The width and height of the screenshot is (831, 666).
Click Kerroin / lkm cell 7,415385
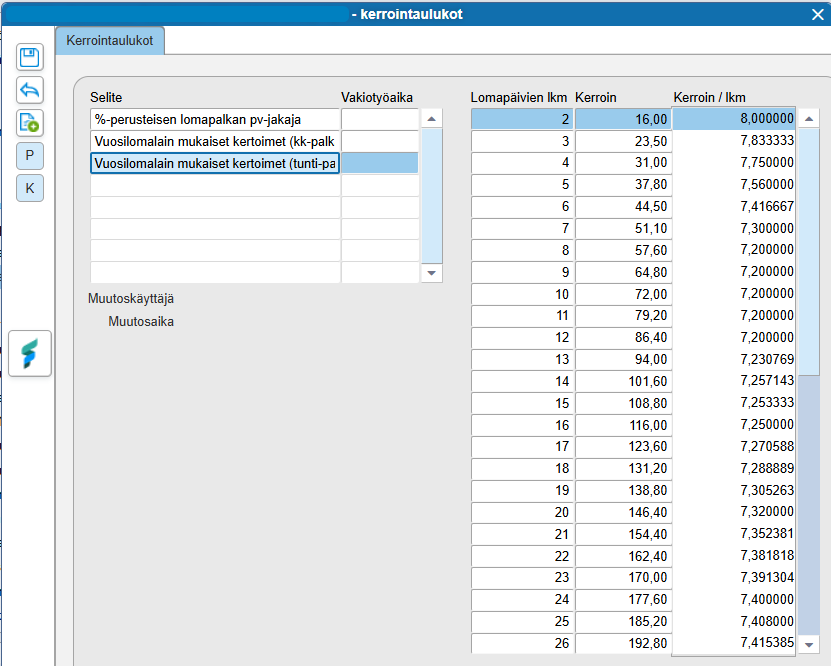click(x=733, y=643)
